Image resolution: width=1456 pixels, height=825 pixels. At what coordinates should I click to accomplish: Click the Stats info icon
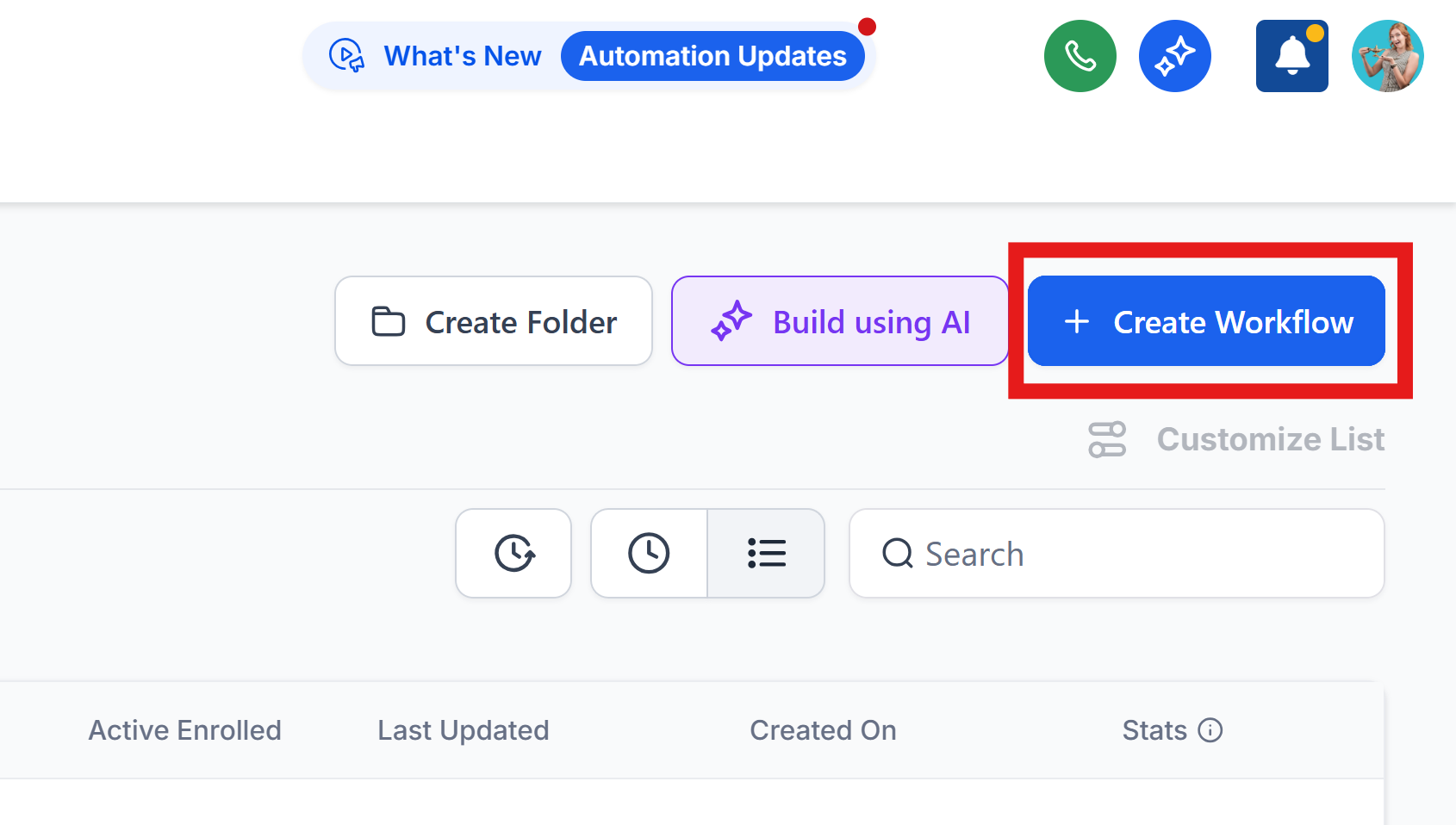(x=1212, y=730)
